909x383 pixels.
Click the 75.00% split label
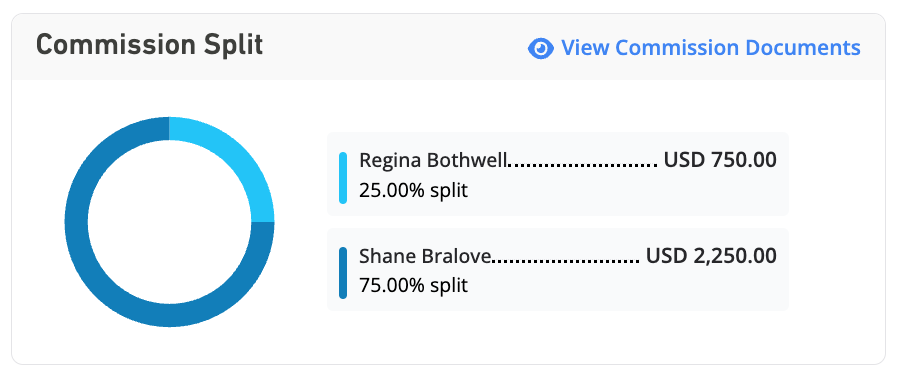point(413,286)
